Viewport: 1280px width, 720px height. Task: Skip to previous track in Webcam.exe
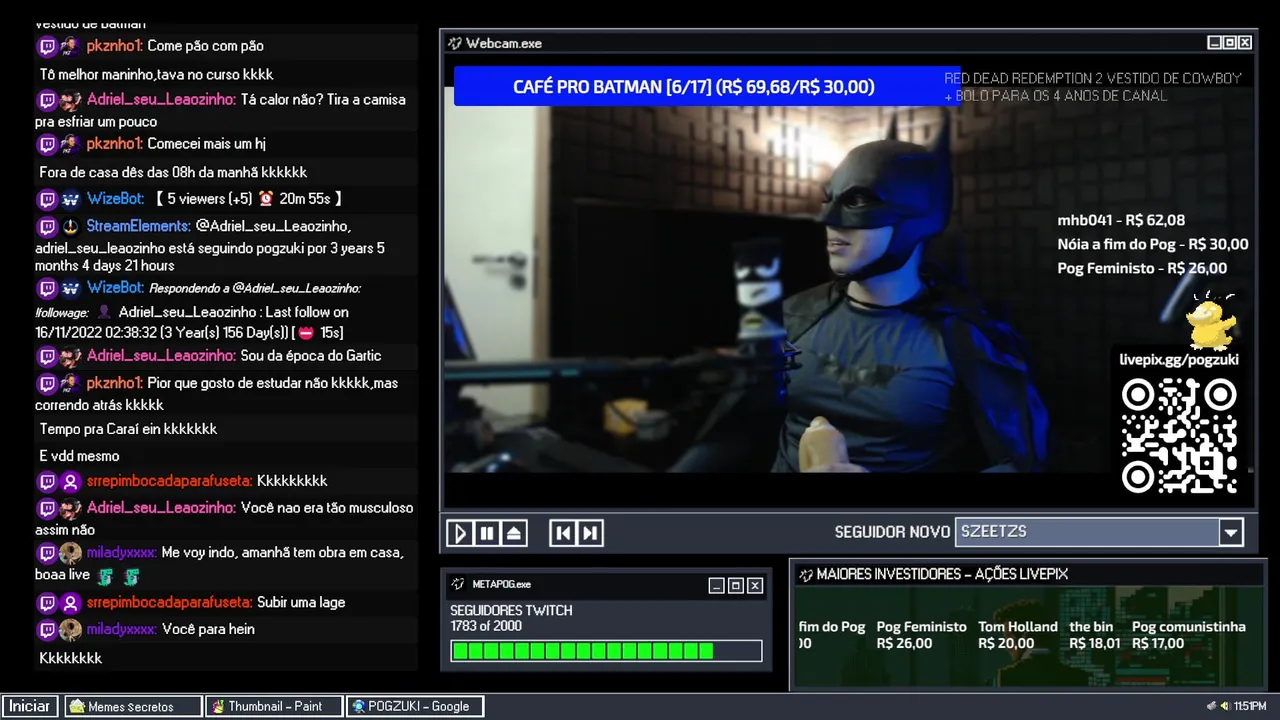(563, 533)
